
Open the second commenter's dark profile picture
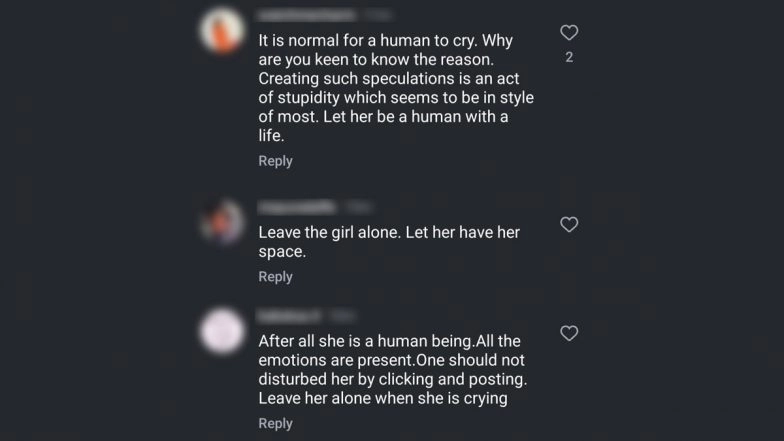(x=221, y=219)
